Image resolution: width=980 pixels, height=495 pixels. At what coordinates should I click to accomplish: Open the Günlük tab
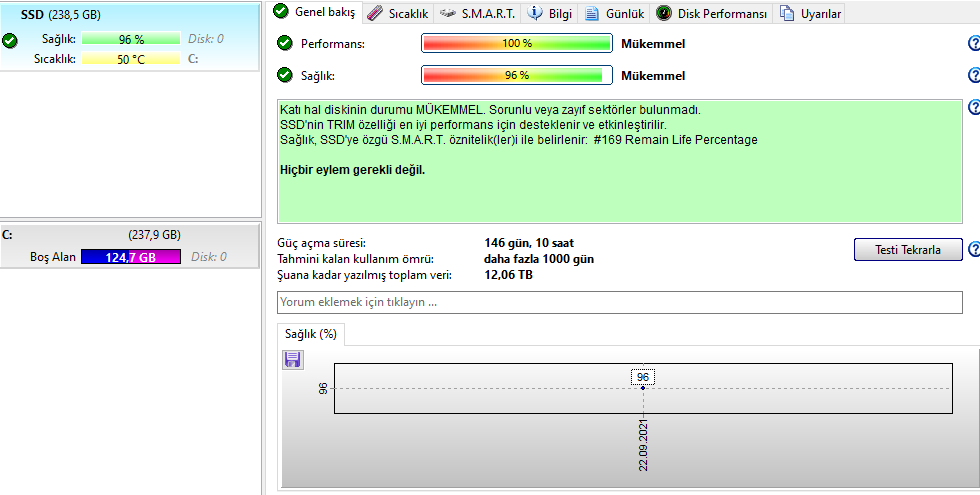click(614, 13)
